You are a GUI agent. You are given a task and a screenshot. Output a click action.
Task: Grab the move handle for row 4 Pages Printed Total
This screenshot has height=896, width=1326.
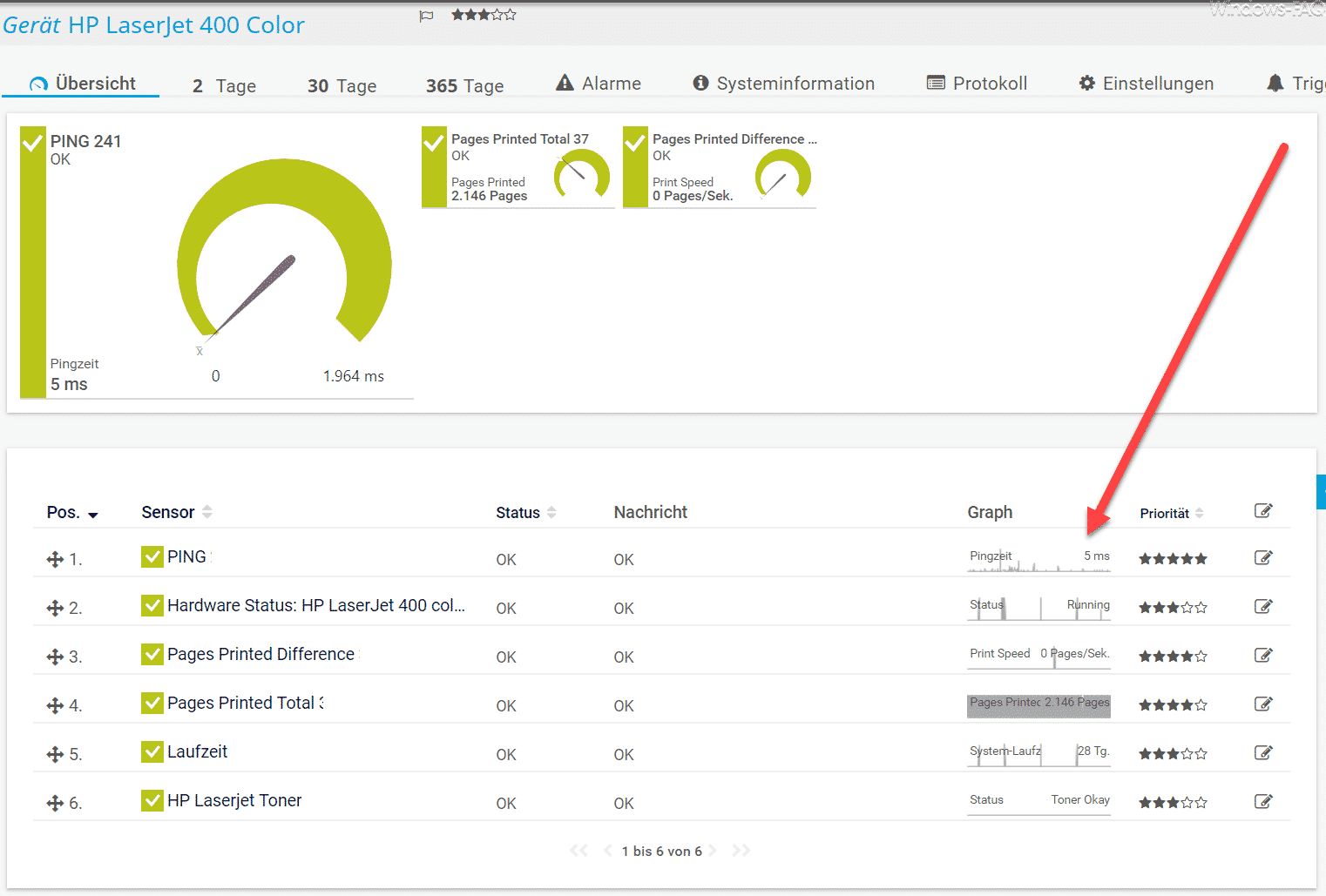pyautogui.click(x=55, y=705)
